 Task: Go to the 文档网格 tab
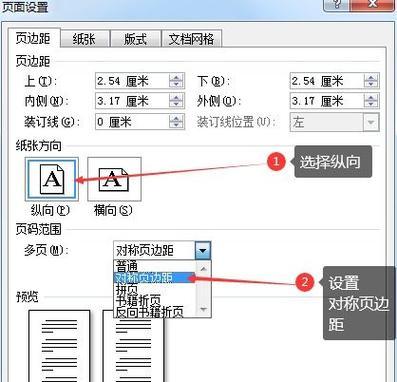click(x=191, y=39)
